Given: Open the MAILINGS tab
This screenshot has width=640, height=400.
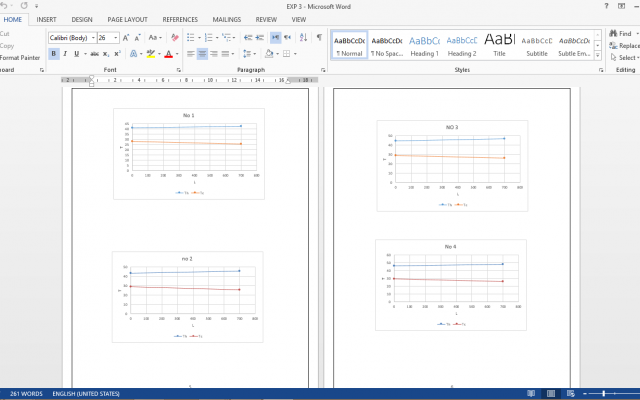Looking at the screenshot, I should pos(227,19).
